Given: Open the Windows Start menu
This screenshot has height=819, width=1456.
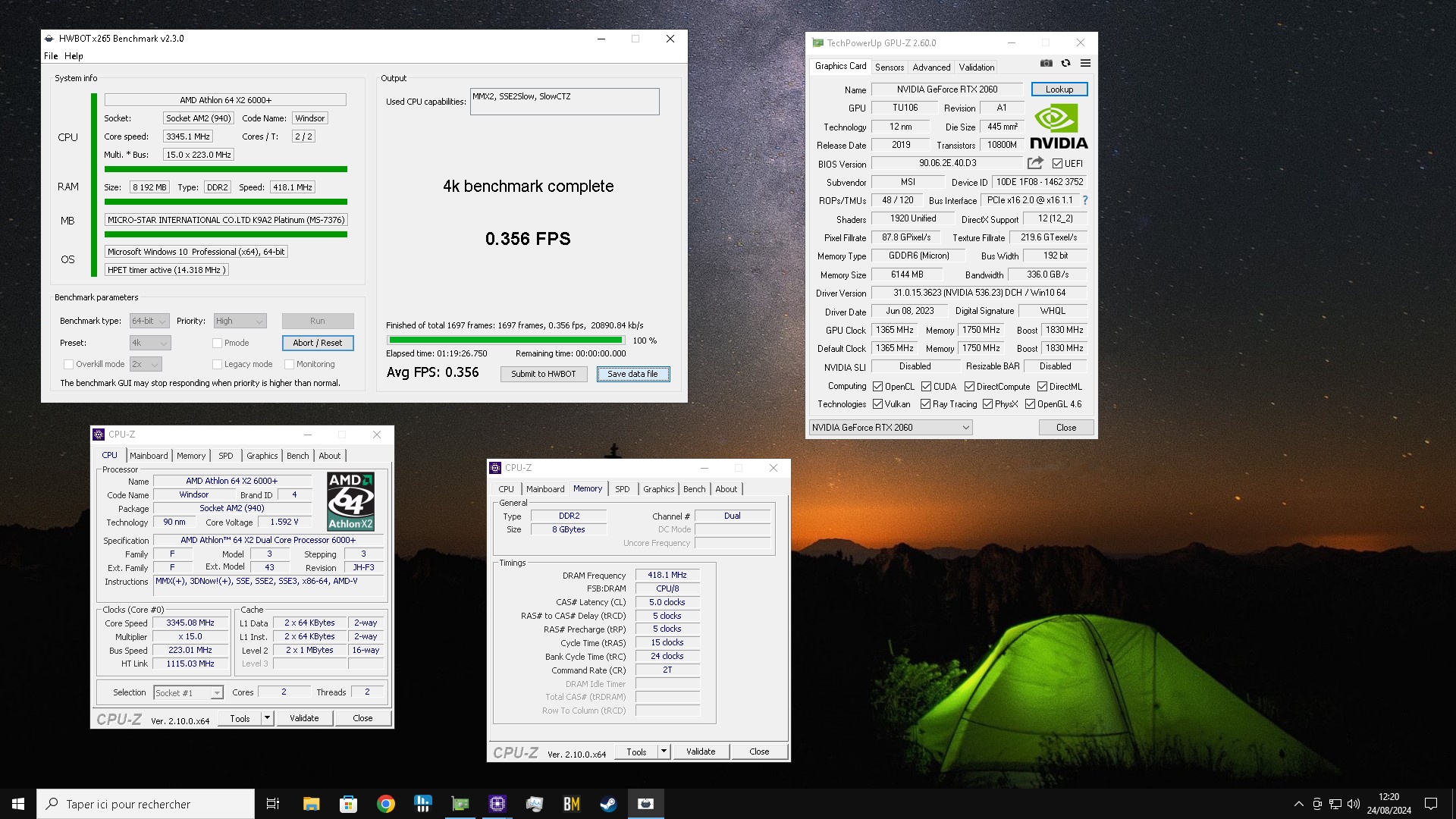Looking at the screenshot, I should [18, 804].
